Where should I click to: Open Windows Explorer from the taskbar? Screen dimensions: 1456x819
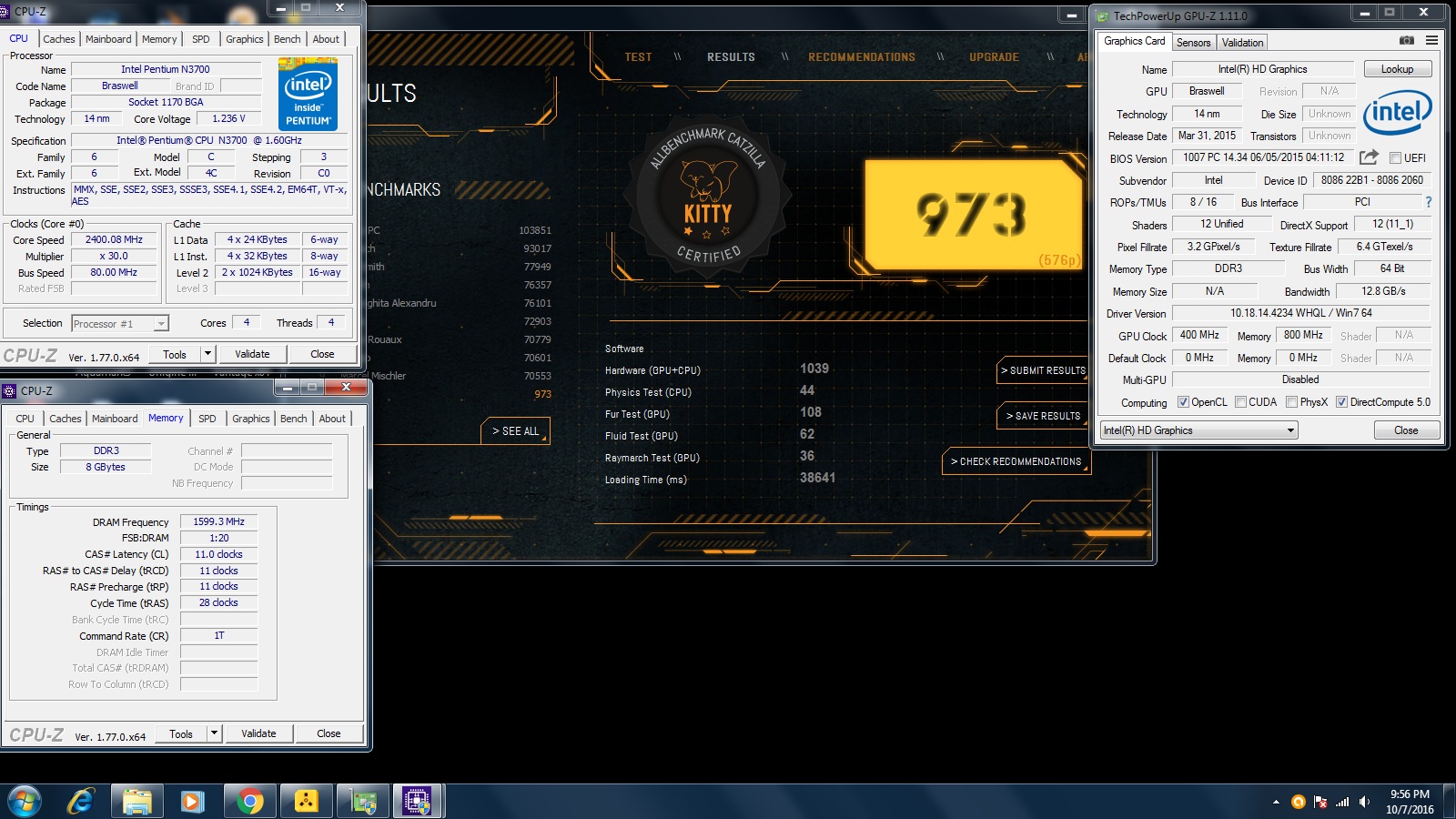pyautogui.click(x=137, y=801)
